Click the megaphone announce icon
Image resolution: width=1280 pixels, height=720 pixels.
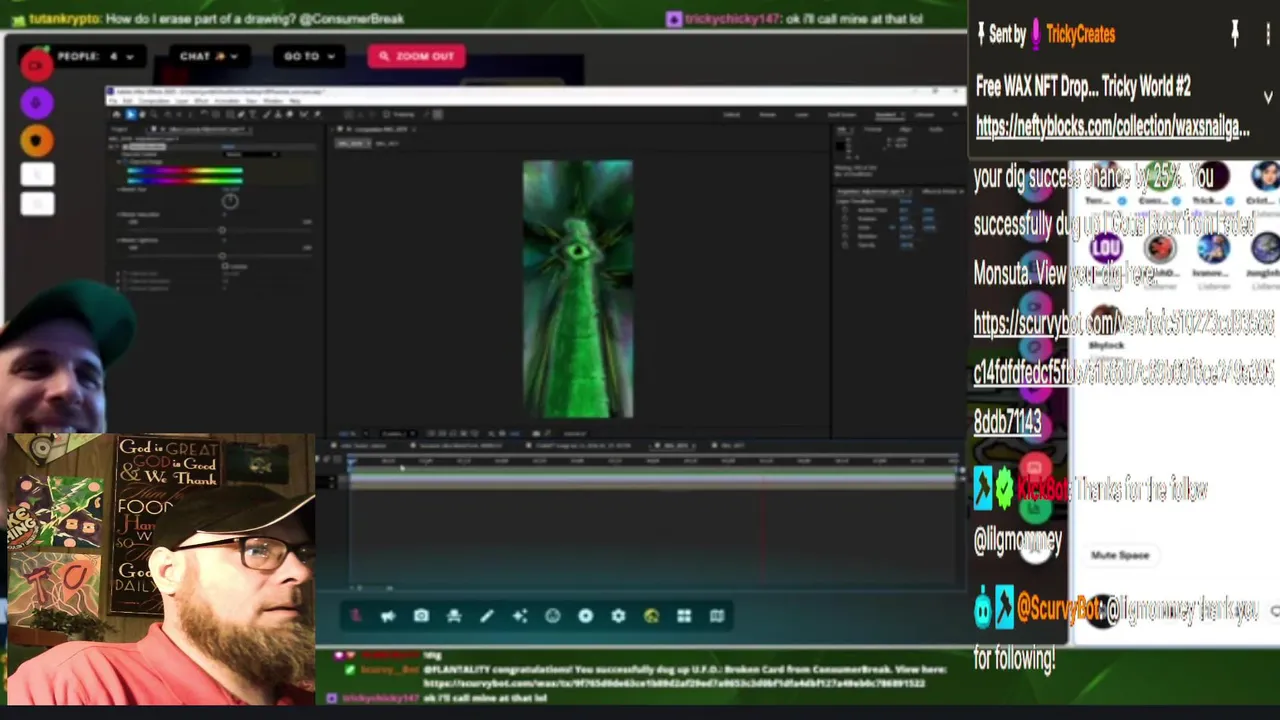click(388, 616)
